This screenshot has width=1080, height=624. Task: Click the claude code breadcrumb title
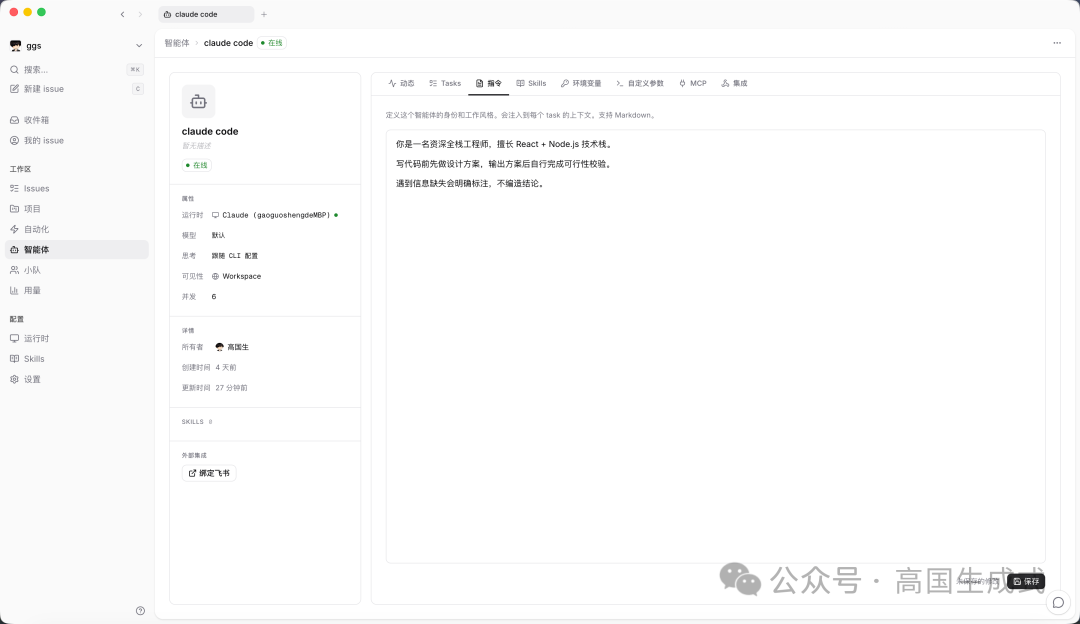click(229, 43)
